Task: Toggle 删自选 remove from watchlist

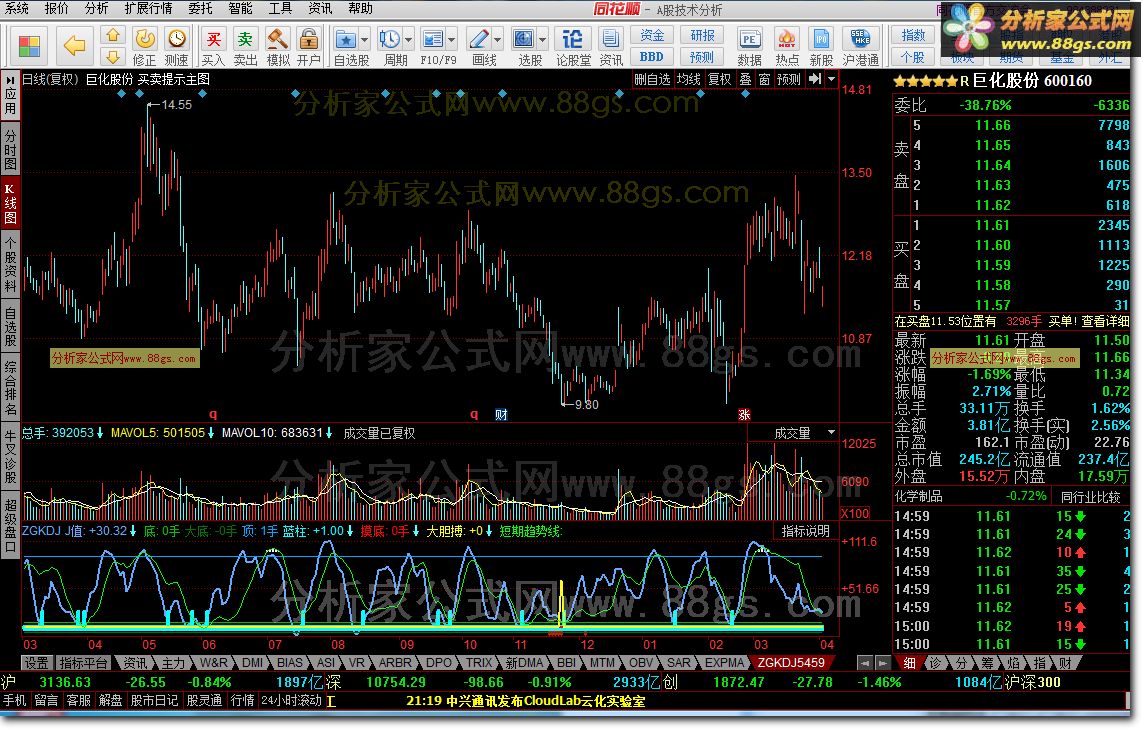Action: (652, 79)
